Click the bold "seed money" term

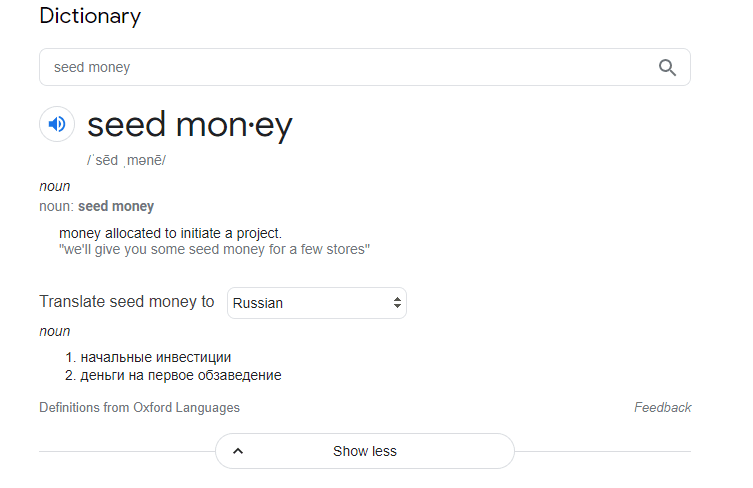(x=116, y=206)
